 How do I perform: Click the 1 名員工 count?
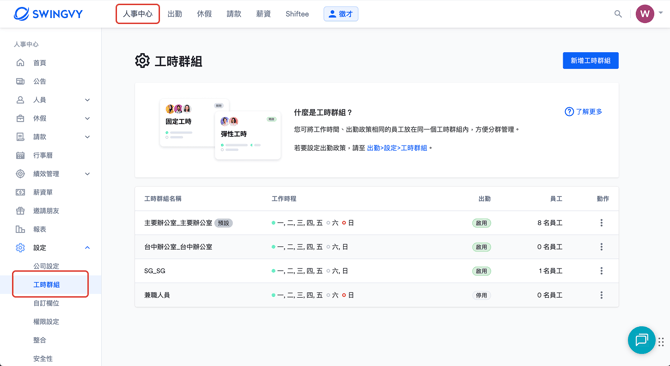pyautogui.click(x=550, y=271)
